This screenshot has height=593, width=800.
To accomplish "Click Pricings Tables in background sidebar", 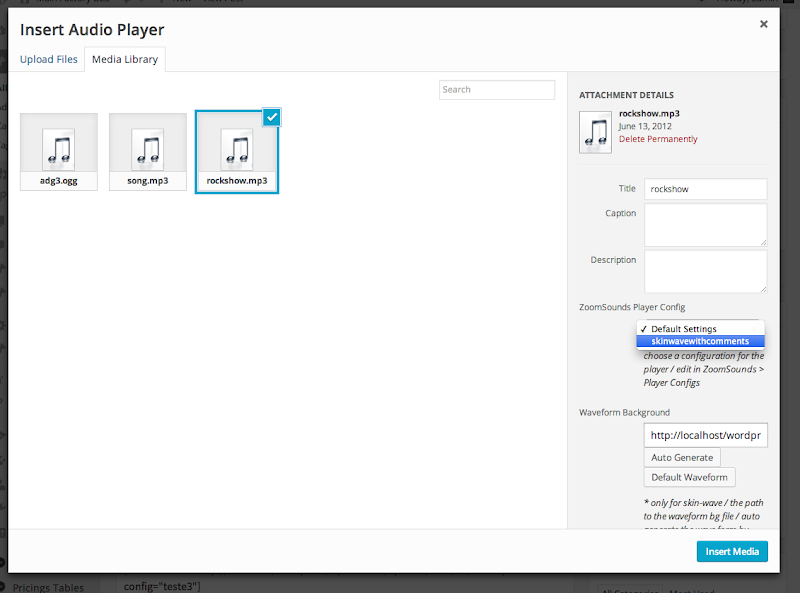I will (48, 587).
